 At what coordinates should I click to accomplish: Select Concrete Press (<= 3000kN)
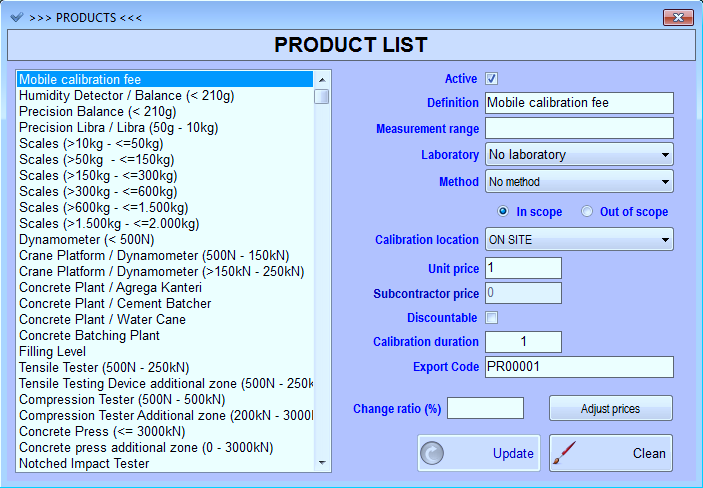point(165,431)
